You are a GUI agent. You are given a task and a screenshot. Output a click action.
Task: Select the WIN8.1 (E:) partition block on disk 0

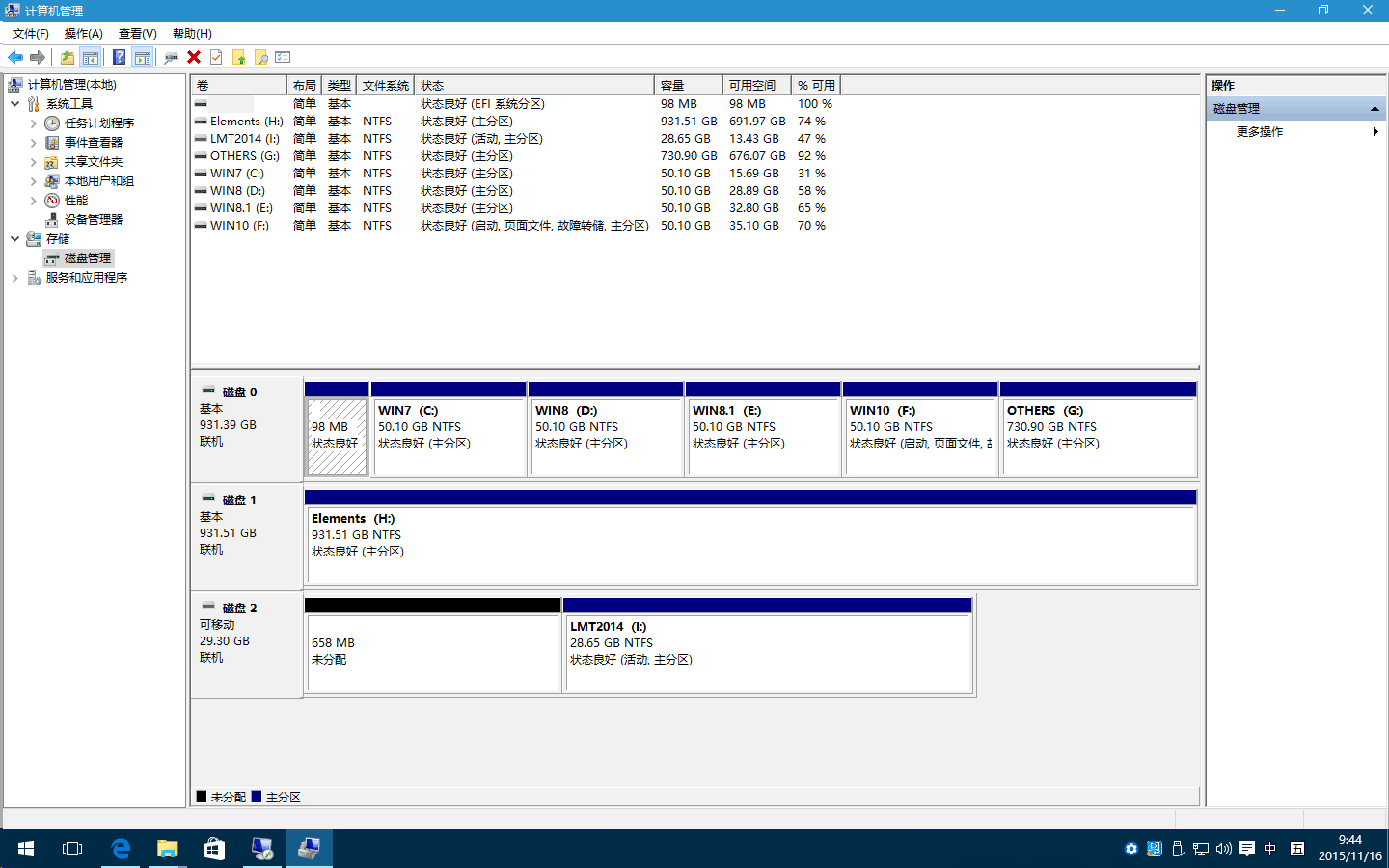tap(764, 429)
